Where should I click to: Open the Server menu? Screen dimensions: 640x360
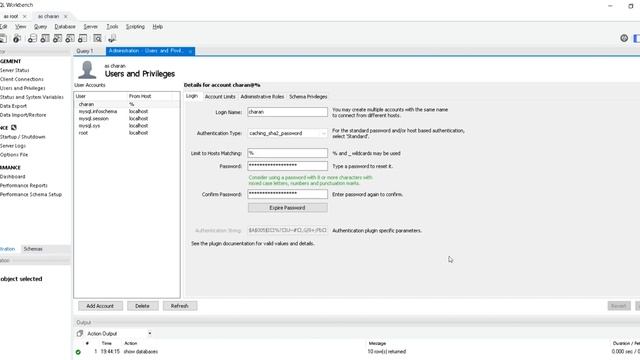91,27
